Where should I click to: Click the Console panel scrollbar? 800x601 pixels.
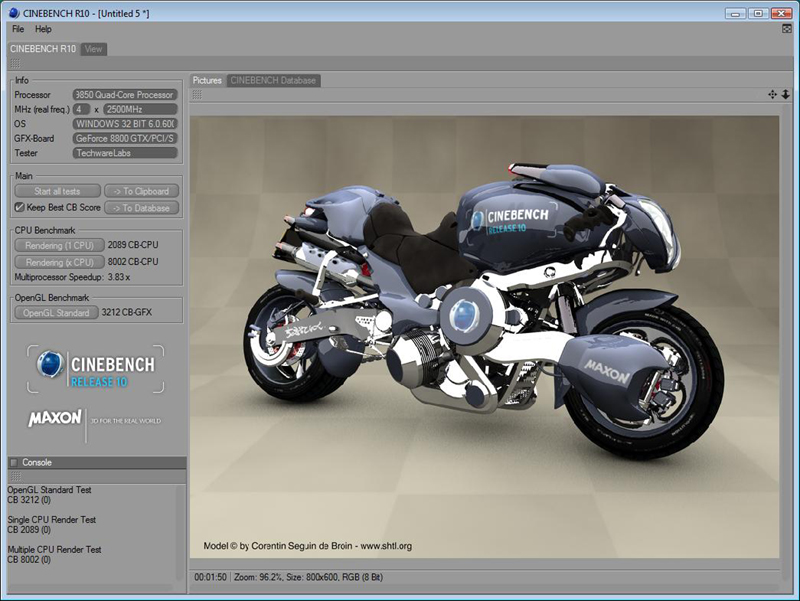click(x=180, y=533)
